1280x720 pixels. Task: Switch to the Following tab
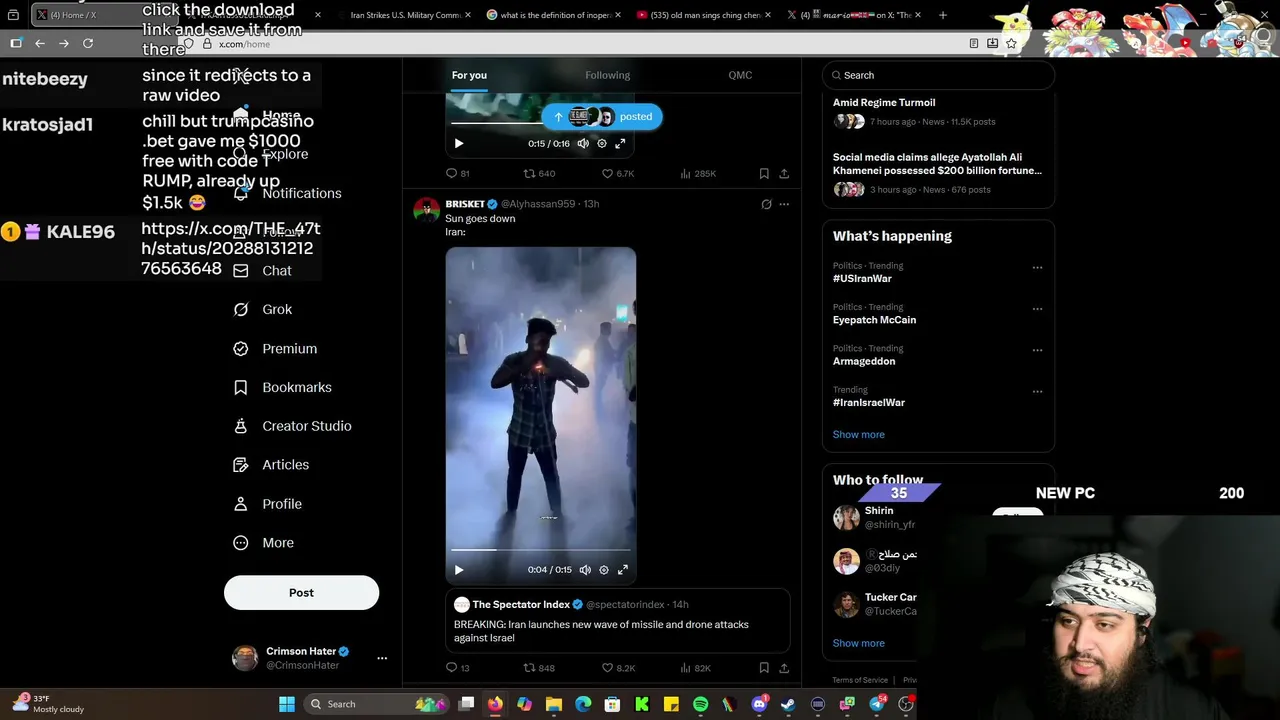click(x=608, y=76)
